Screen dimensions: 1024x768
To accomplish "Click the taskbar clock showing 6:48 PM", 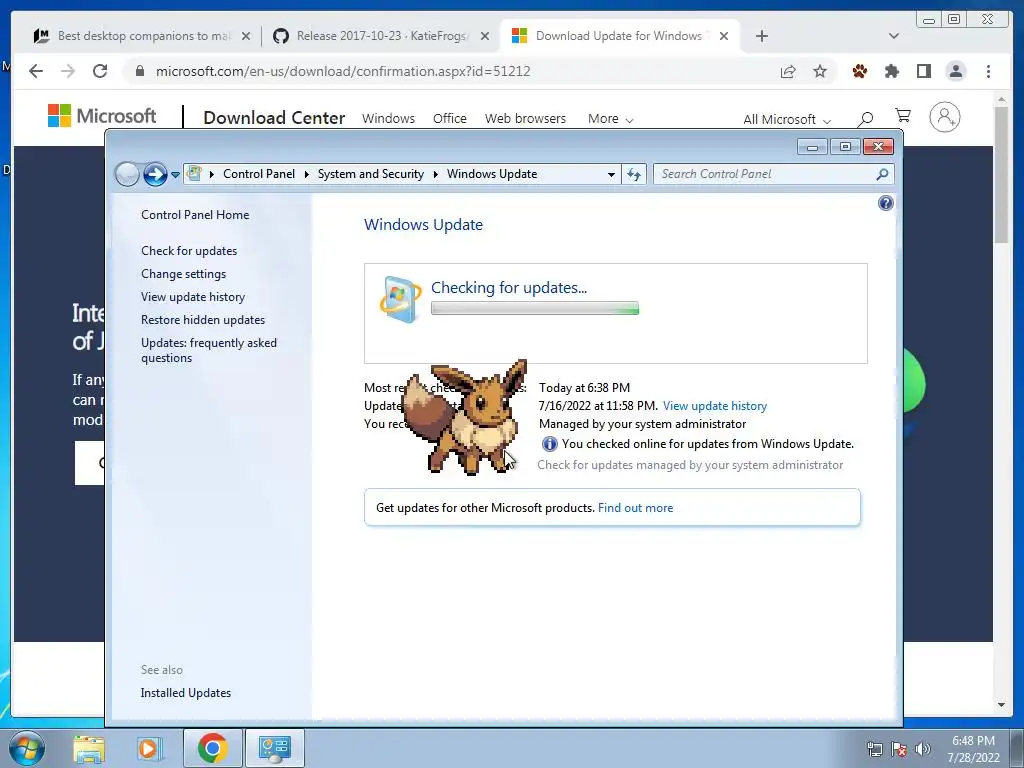I will (973, 749).
